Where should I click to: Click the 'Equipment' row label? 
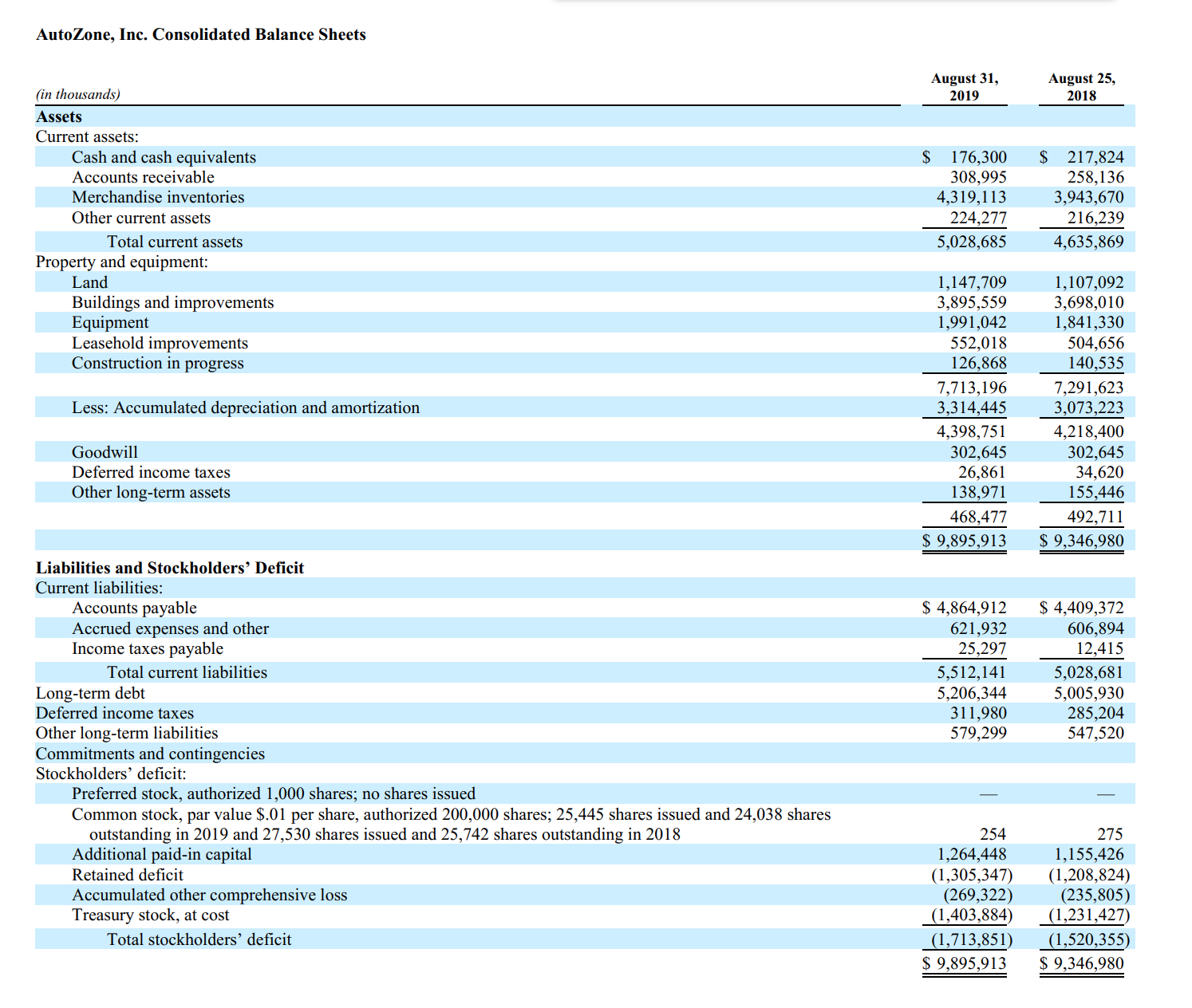coord(110,322)
